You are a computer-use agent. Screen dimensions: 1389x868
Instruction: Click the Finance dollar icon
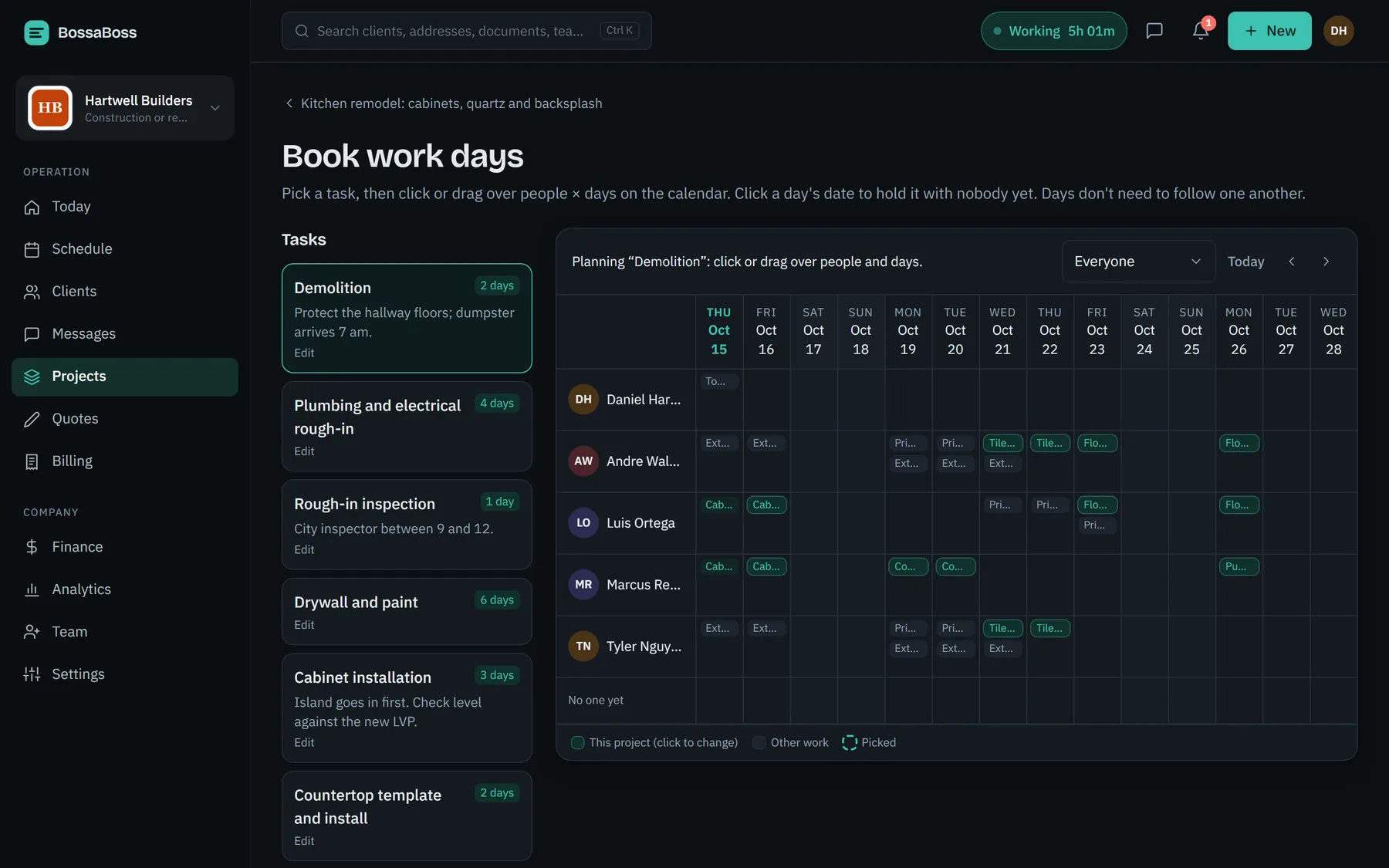pos(32,547)
